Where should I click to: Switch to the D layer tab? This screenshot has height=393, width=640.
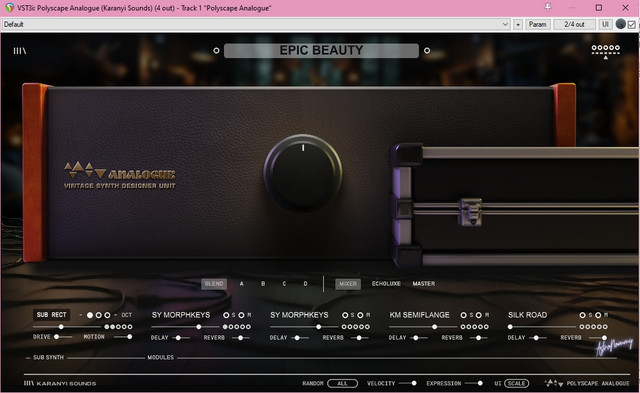305,284
